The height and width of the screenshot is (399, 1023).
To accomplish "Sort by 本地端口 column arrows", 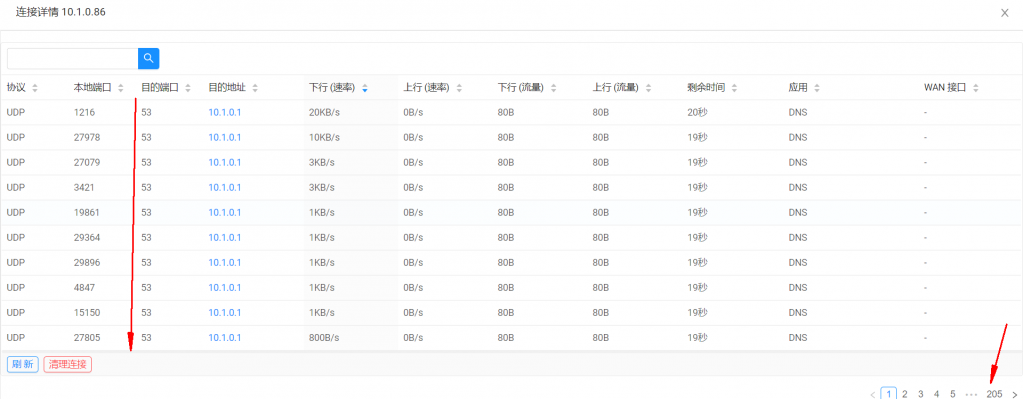I will 121,88.
